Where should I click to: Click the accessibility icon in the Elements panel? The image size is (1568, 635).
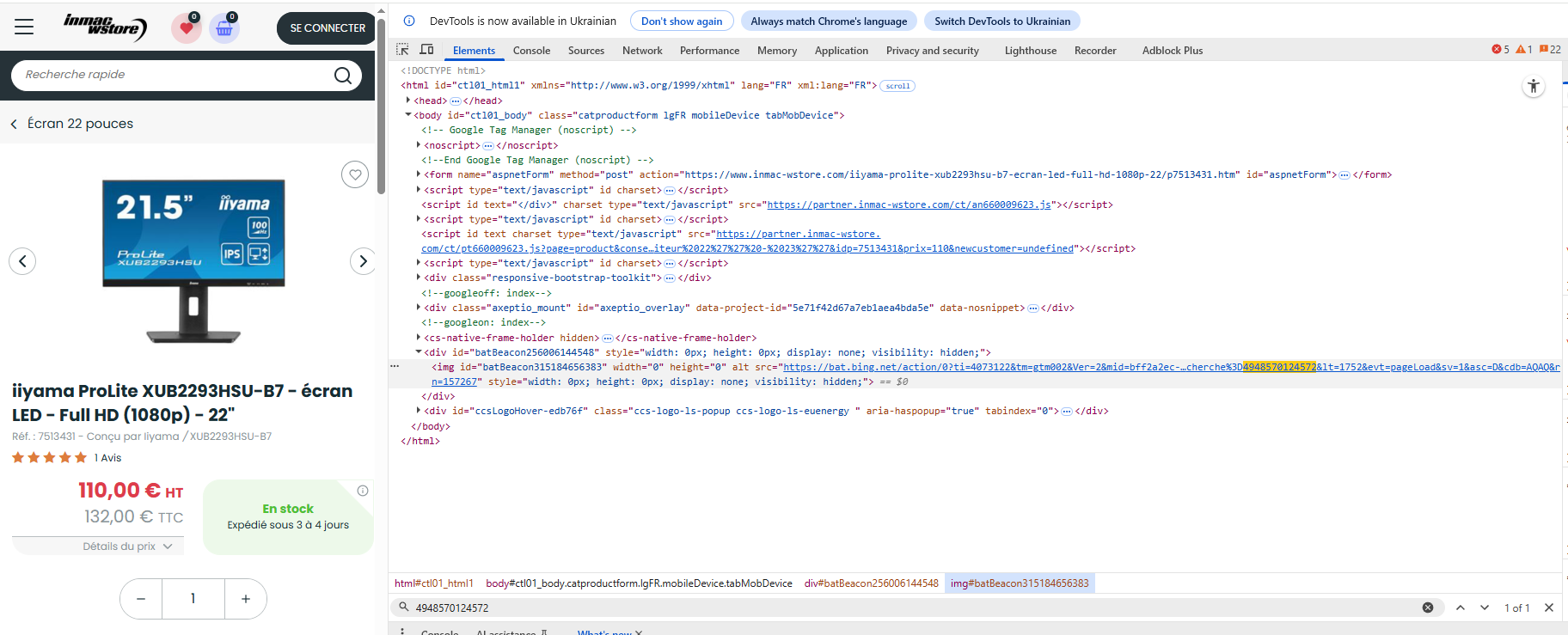(x=1534, y=86)
